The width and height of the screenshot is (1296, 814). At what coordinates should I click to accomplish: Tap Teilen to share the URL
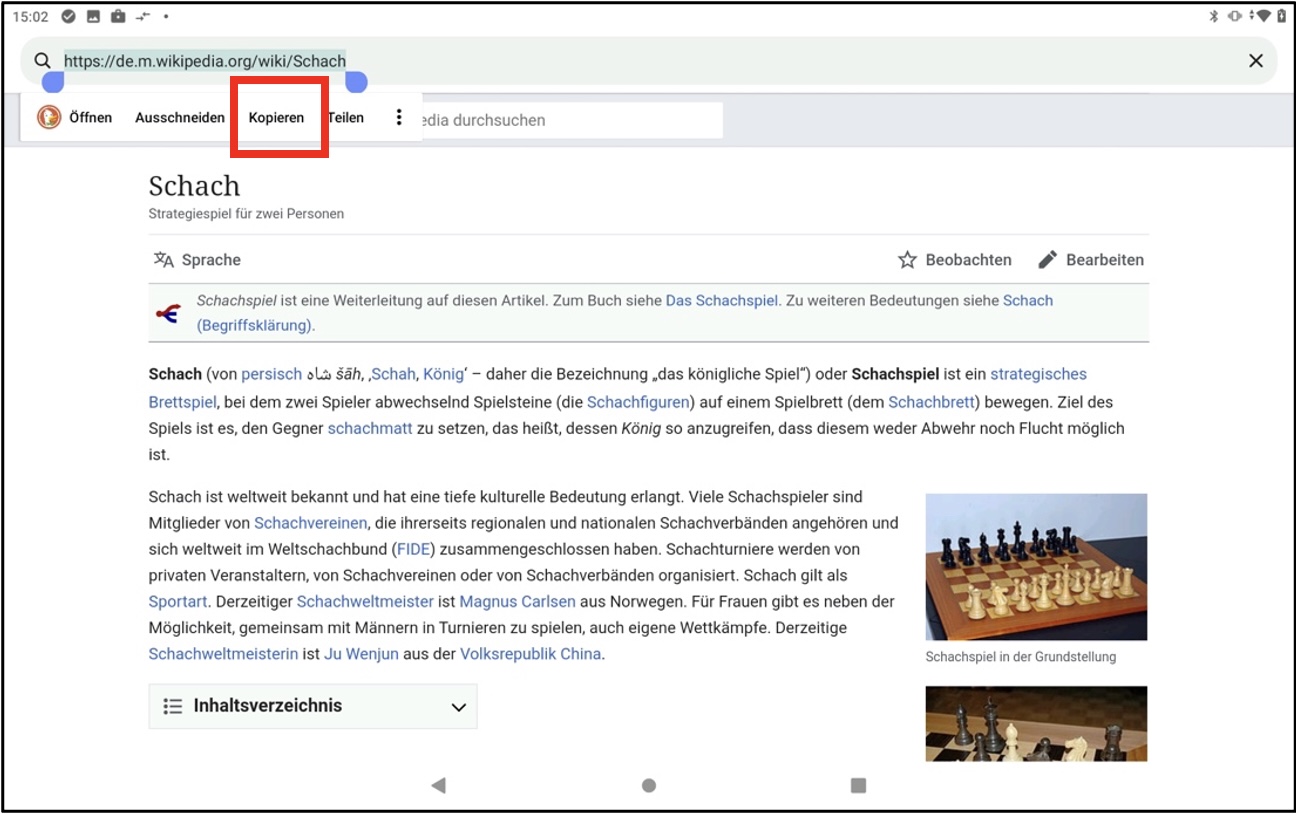pos(347,118)
